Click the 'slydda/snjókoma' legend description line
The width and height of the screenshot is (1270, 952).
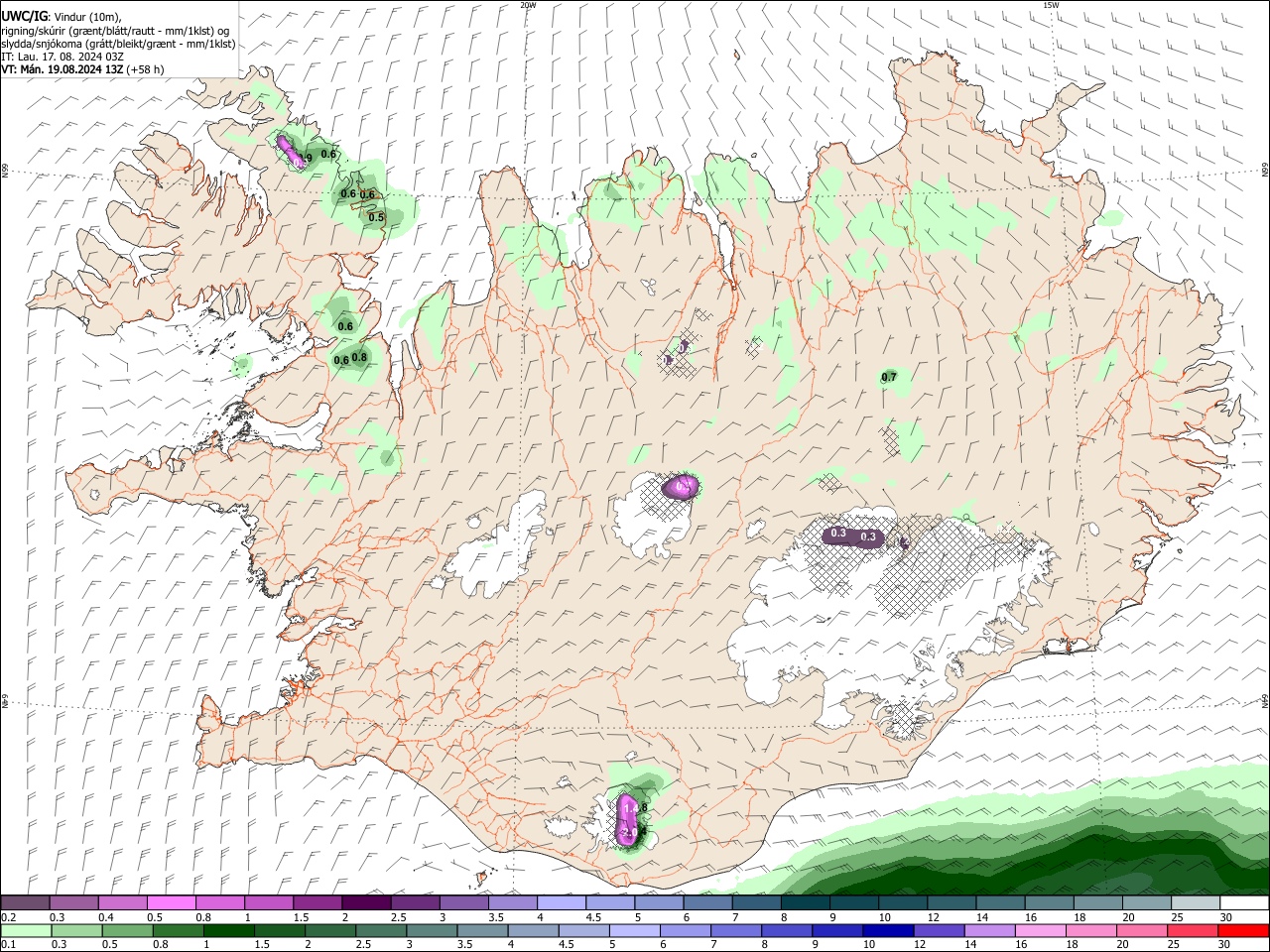click(x=118, y=44)
